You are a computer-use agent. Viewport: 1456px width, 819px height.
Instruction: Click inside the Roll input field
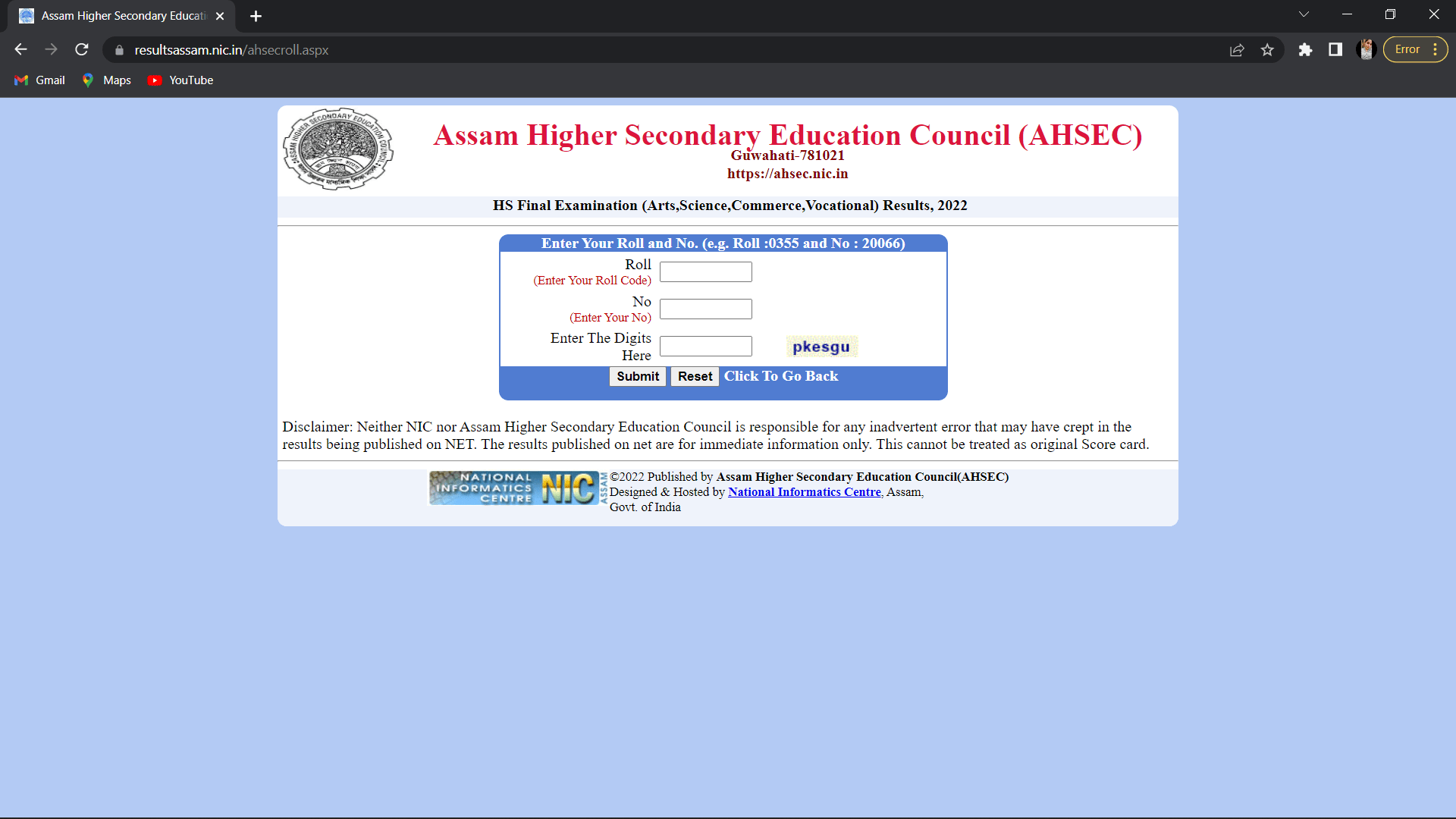point(705,271)
